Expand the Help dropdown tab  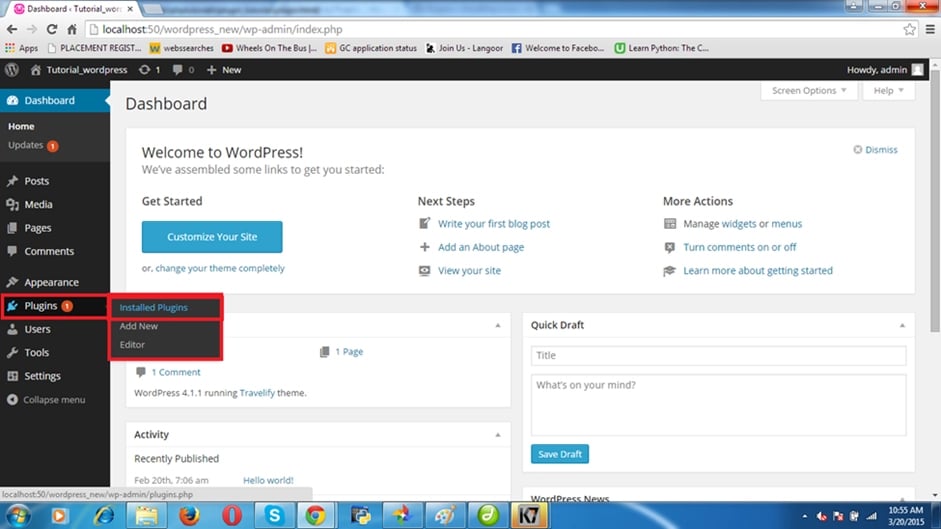[888, 90]
